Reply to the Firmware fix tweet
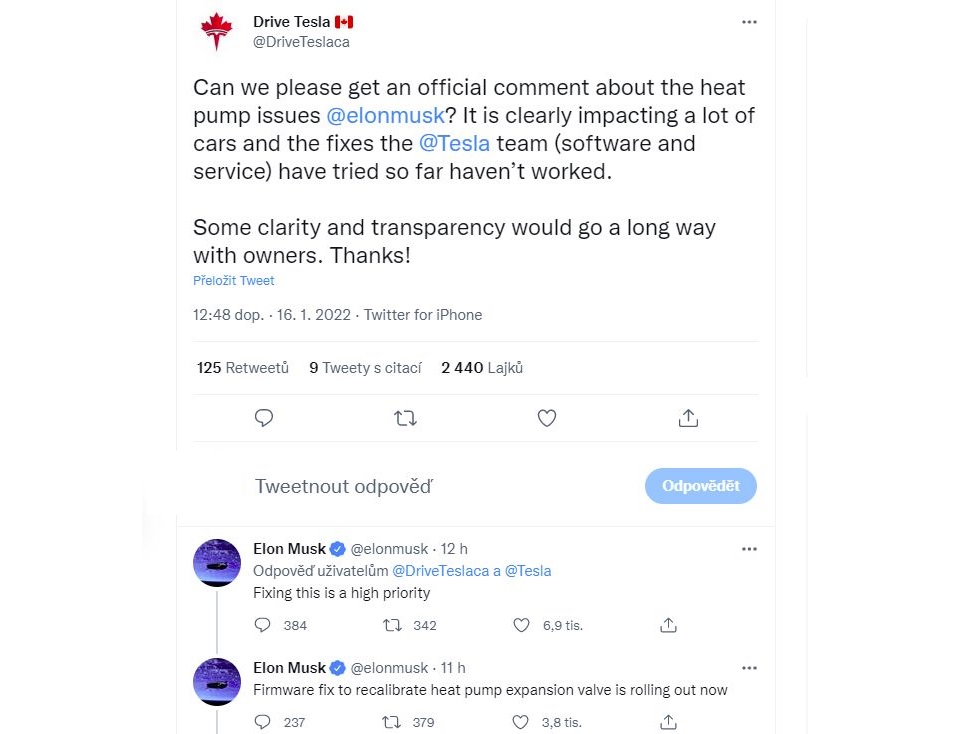This screenshot has width=959, height=734. [262, 722]
